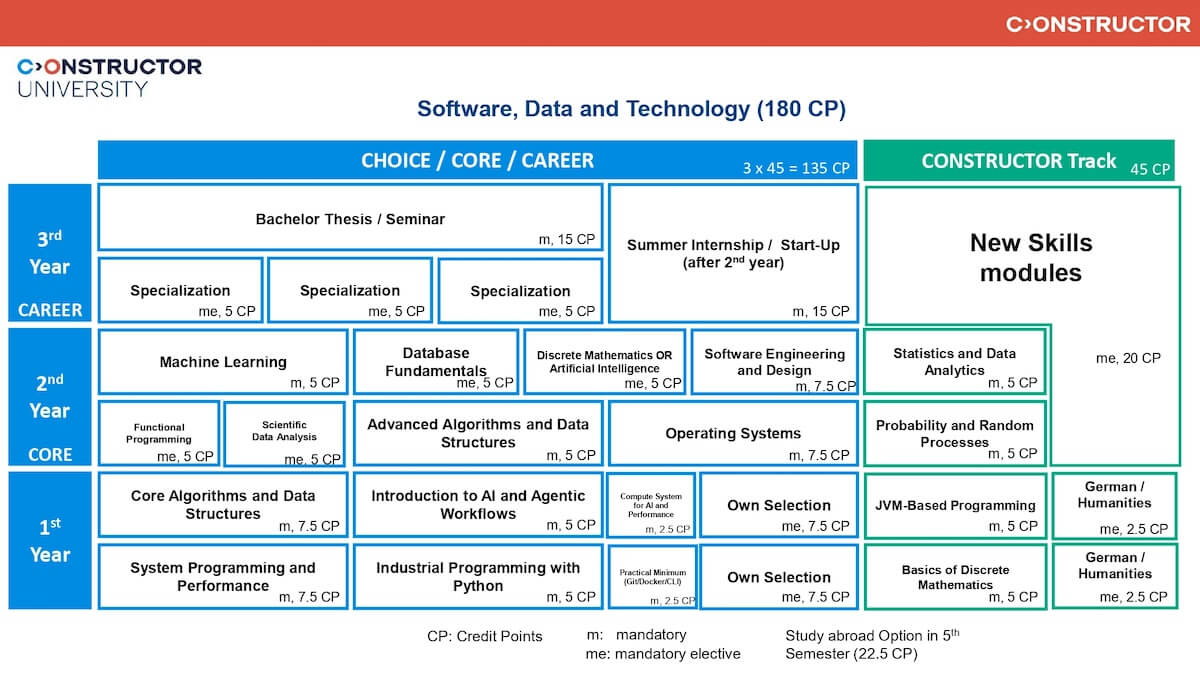Select Own Selection box beside JVM-Based Programming
This screenshot has height=675, width=1200.
[x=779, y=505]
